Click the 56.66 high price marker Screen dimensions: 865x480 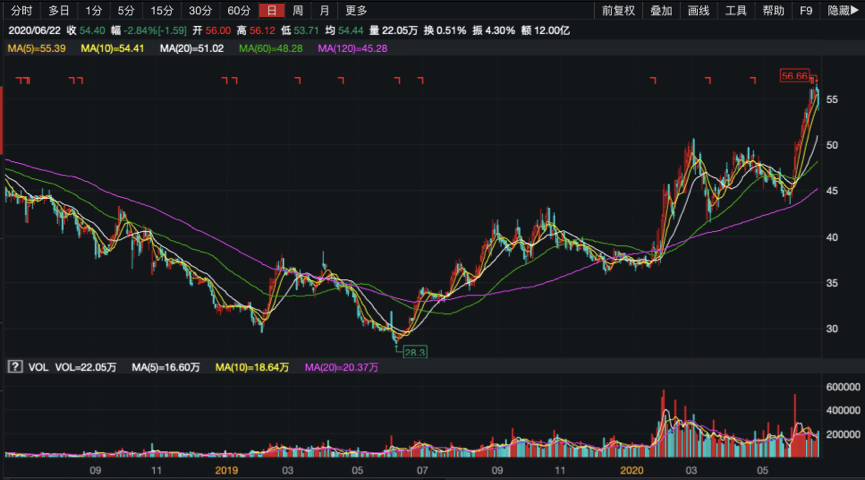pyautogui.click(x=795, y=75)
